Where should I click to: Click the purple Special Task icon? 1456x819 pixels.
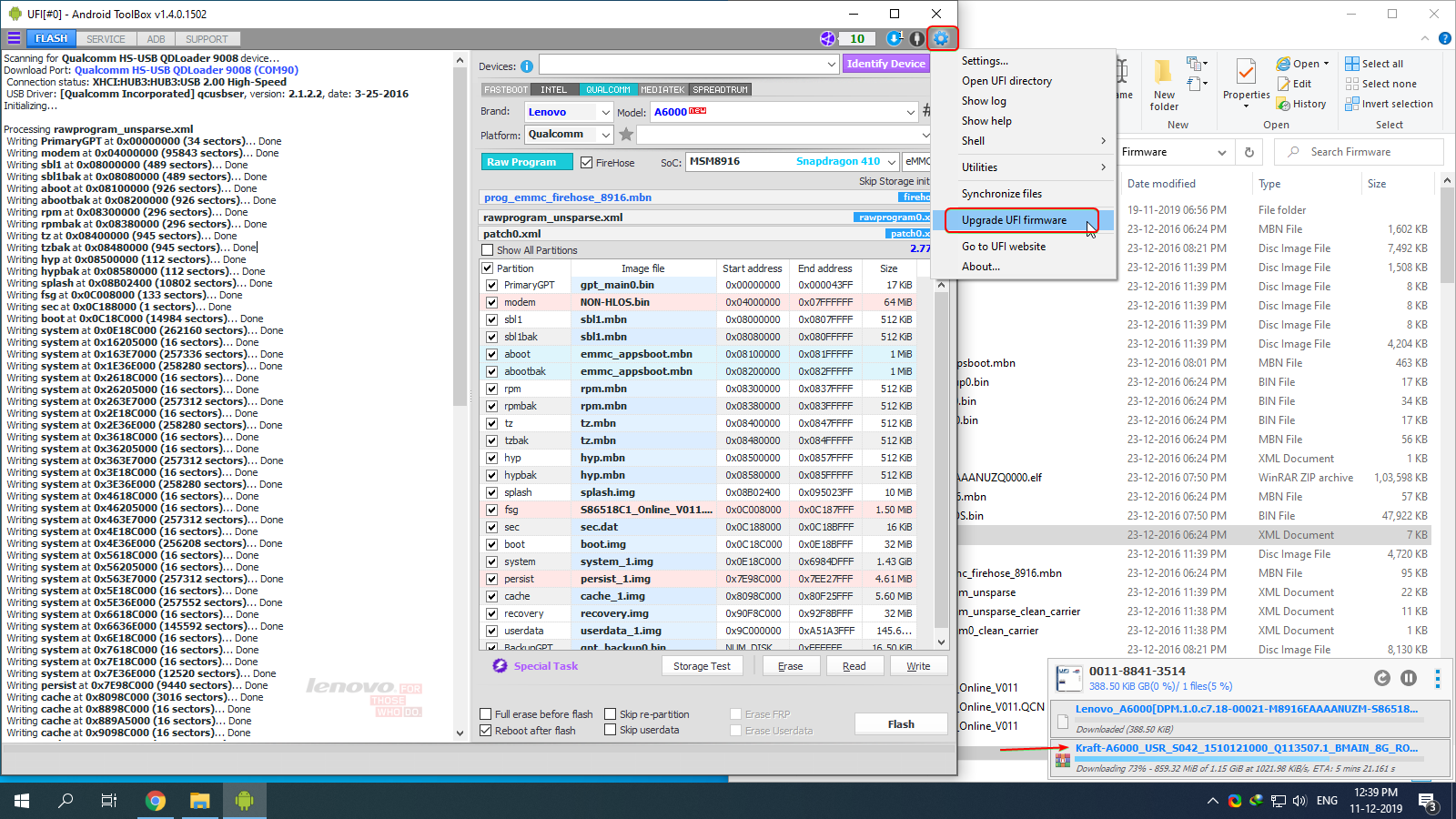point(500,666)
